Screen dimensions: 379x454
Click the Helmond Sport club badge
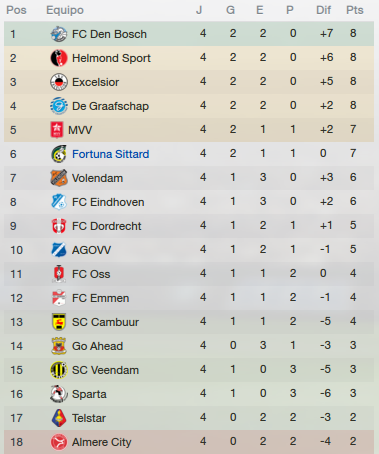click(x=59, y=58)
